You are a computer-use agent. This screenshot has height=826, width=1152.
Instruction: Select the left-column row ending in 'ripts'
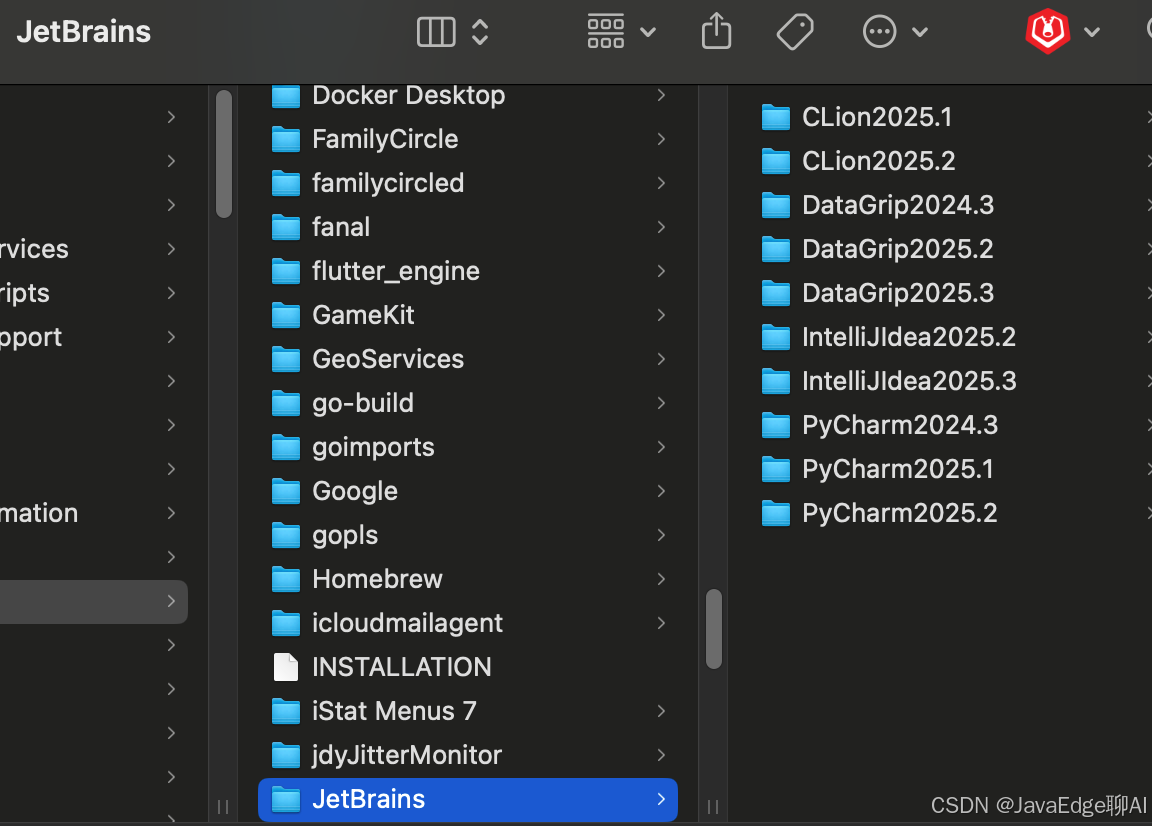pos(93,294)
